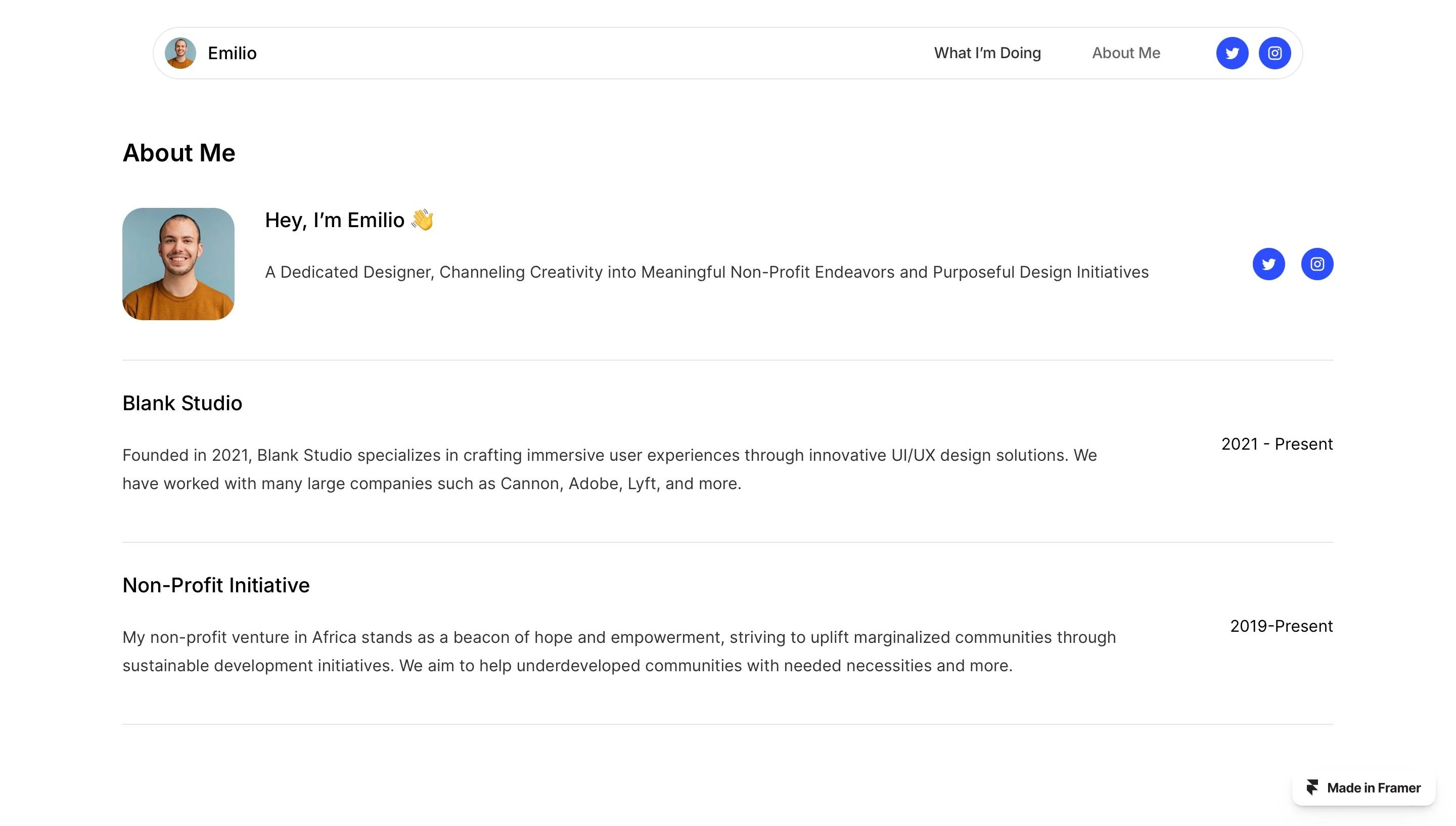Viewport: 1456px width, 826px height.
Task: Click the Framer logo icon in badge
Action: tap(1311, 788)
